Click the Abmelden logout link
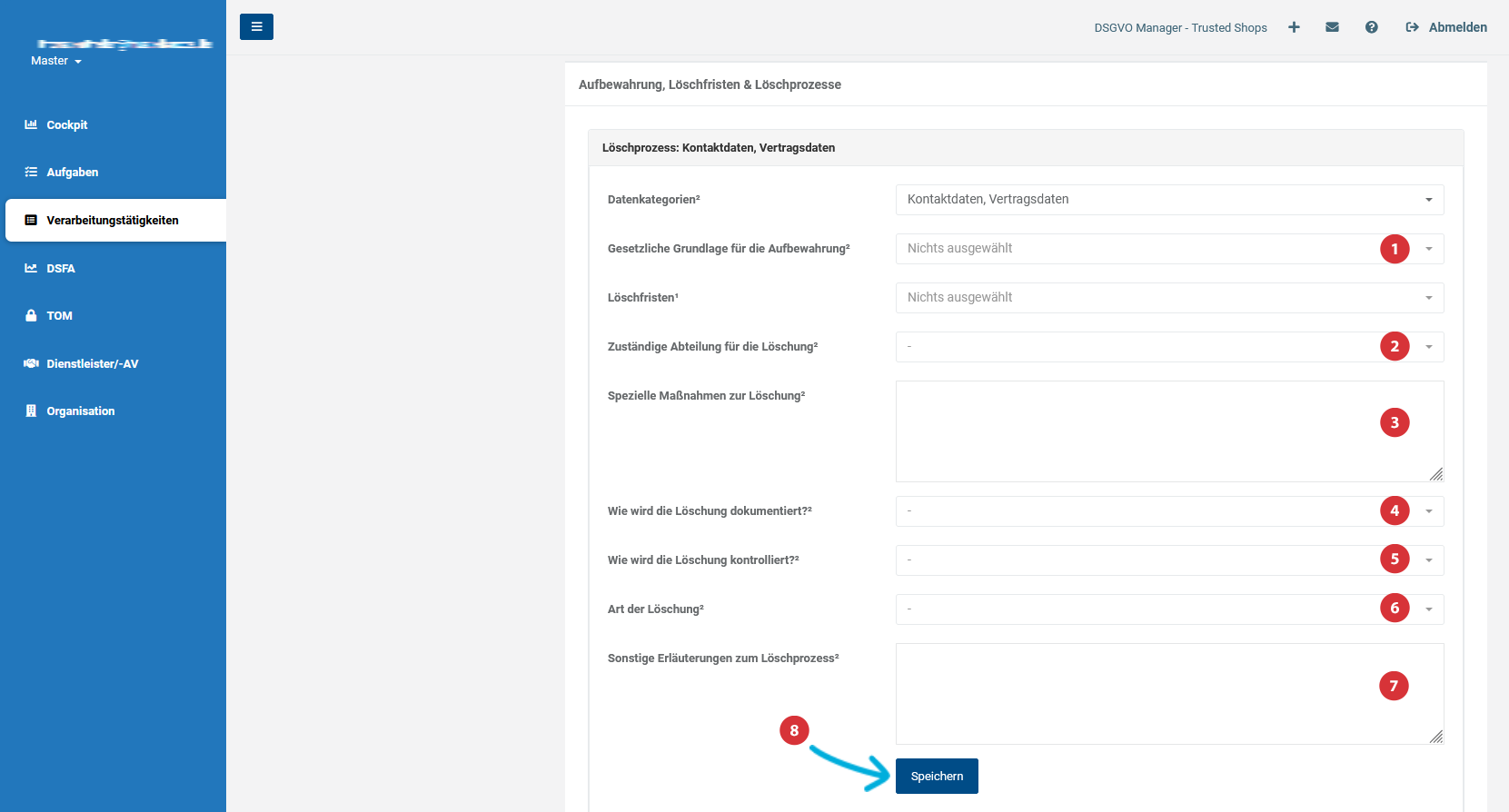The height and width of the screenshot is (812, 1509). 1457,27
